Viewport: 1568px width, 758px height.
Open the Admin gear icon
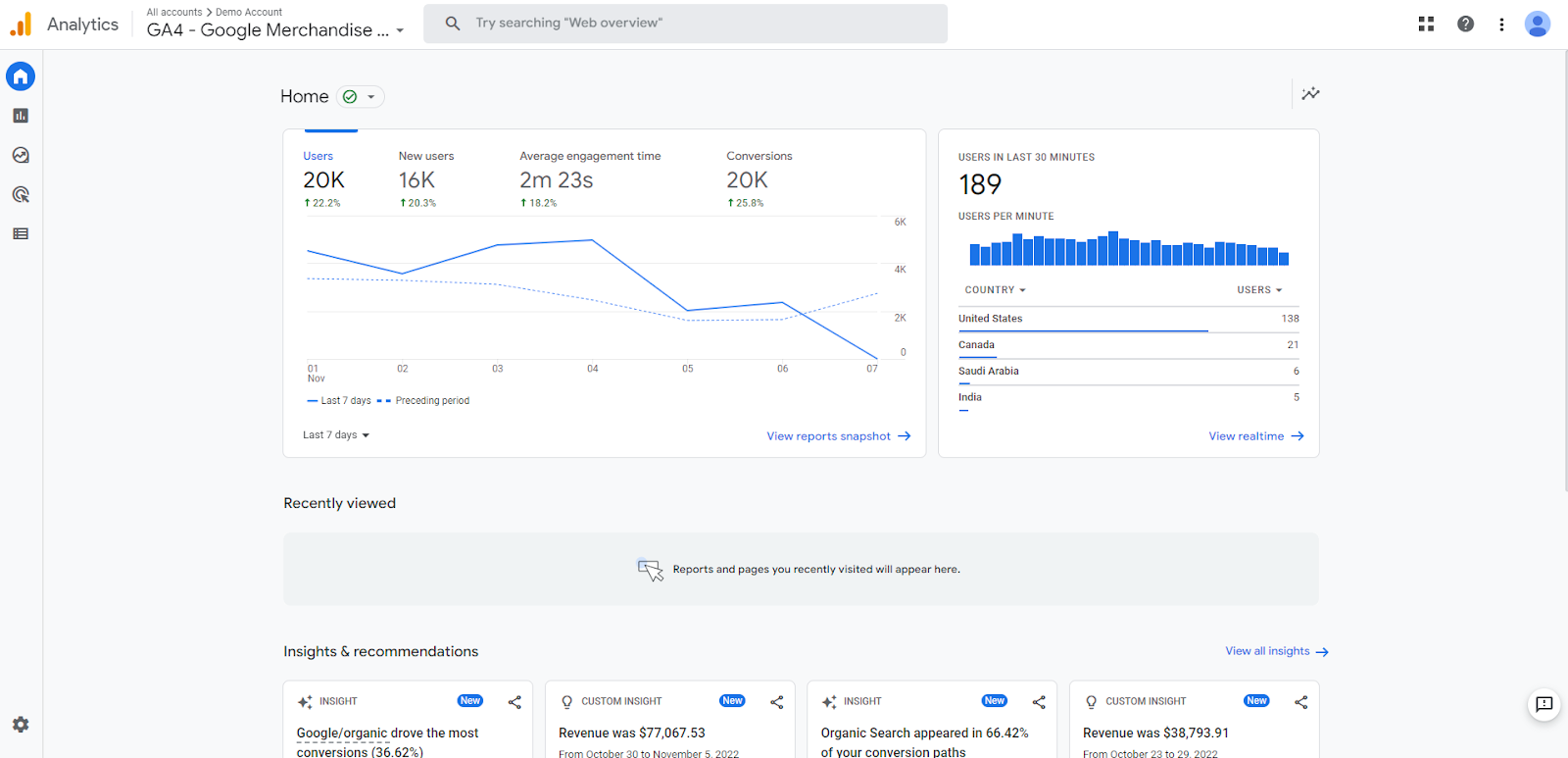(21, 725)
